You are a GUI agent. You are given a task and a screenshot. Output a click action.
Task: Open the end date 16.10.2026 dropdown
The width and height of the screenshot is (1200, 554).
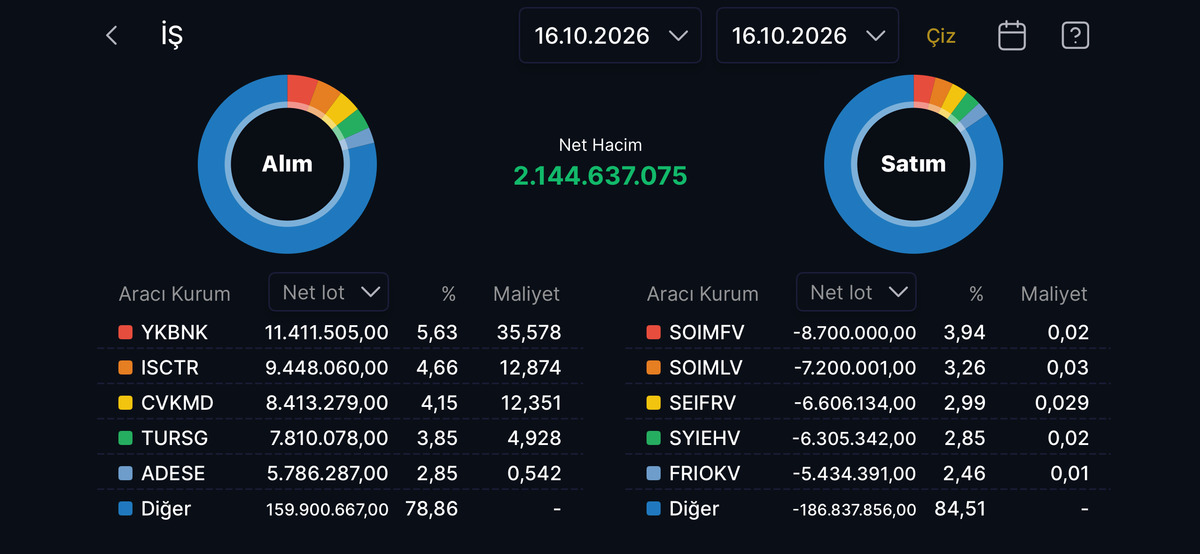click(808, 36)
